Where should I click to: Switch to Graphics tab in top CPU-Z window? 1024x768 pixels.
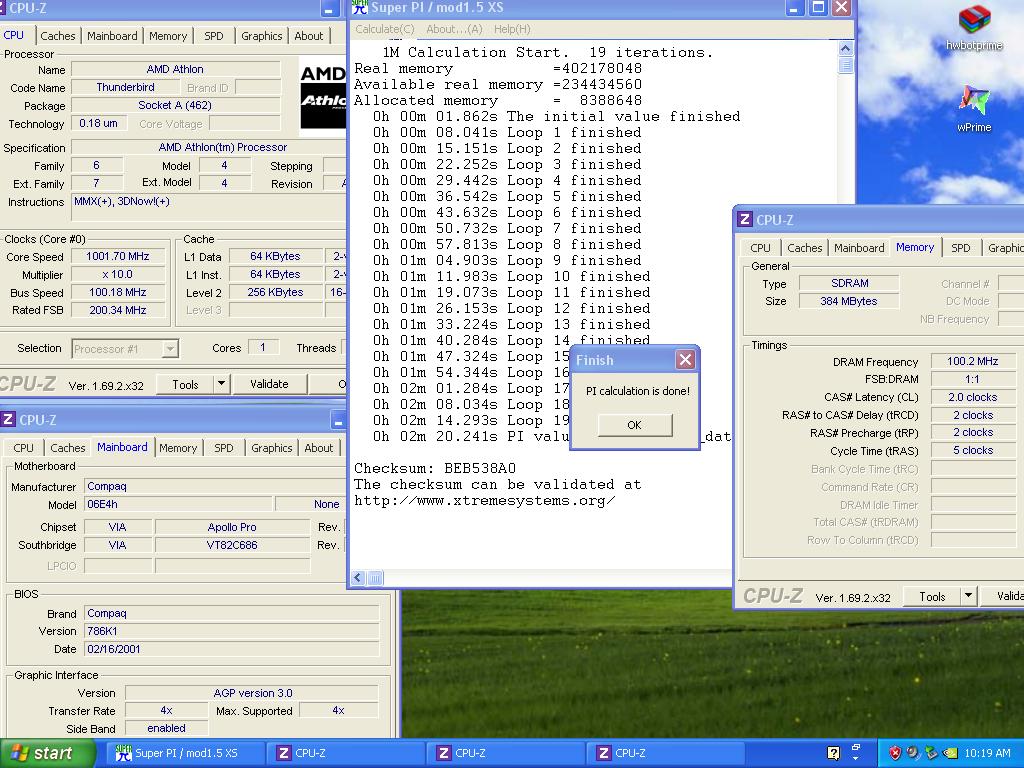point(261,36)
